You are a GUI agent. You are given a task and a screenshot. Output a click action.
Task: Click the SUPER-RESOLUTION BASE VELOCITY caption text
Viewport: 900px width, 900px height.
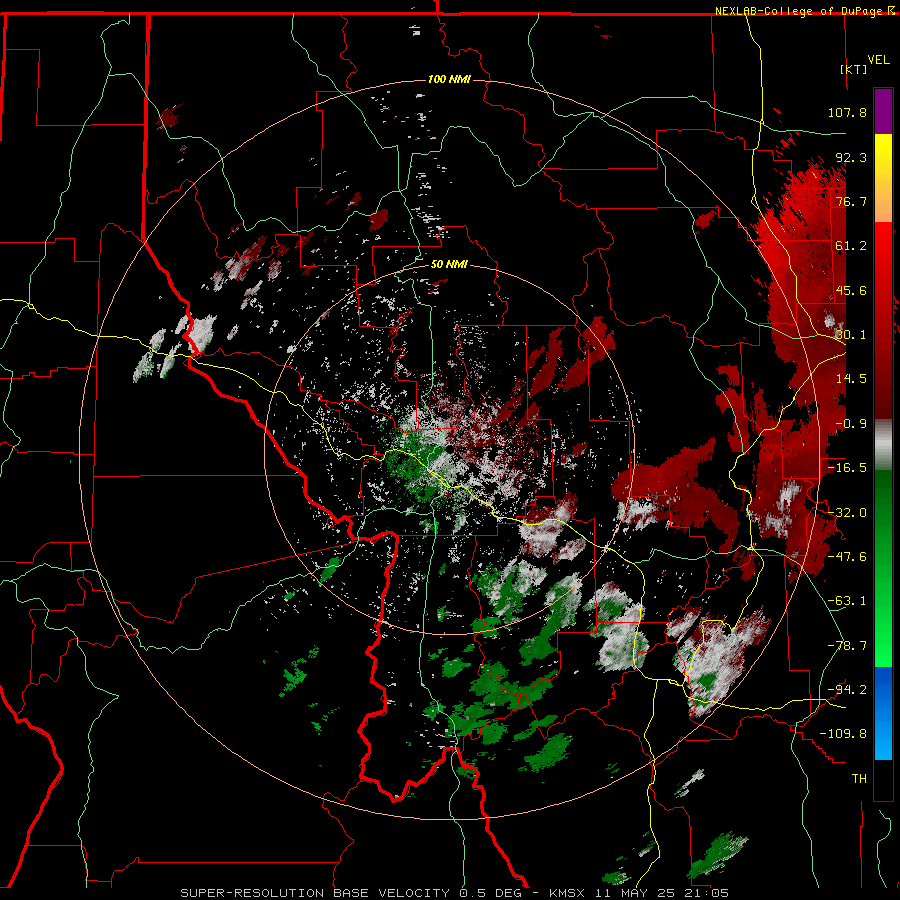click(x=317, y=893)
